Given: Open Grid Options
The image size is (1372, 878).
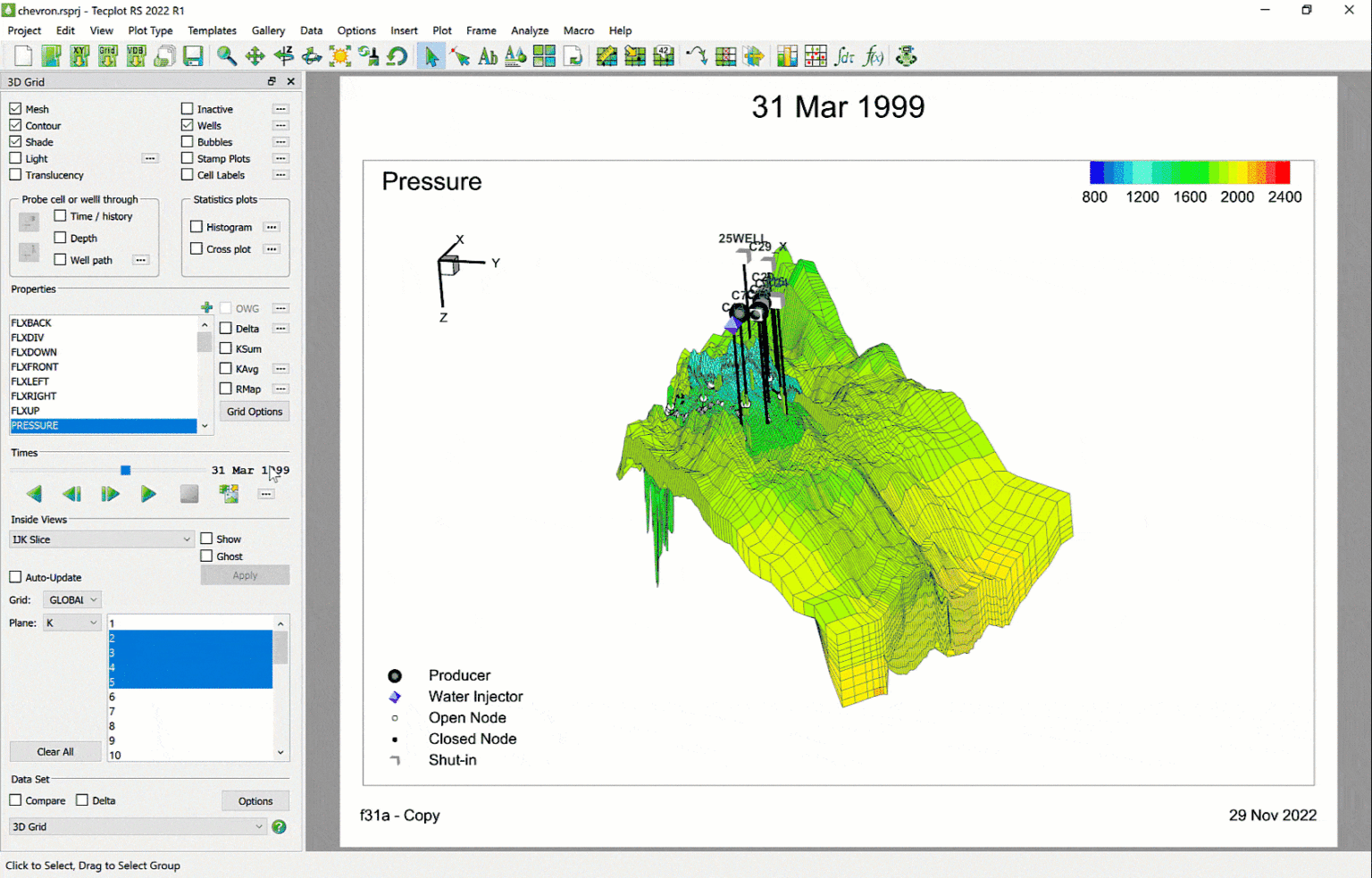Looking at the screenshot, I should pyautogui.click(x=254, y=411).
